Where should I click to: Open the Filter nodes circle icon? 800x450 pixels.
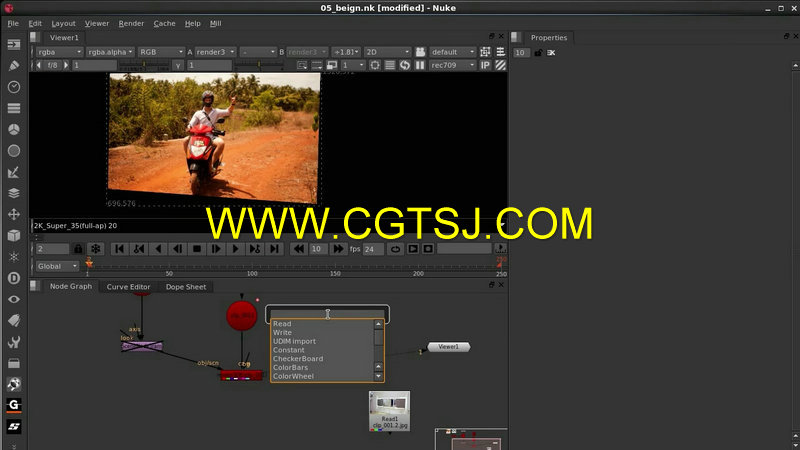coord(14,151)
